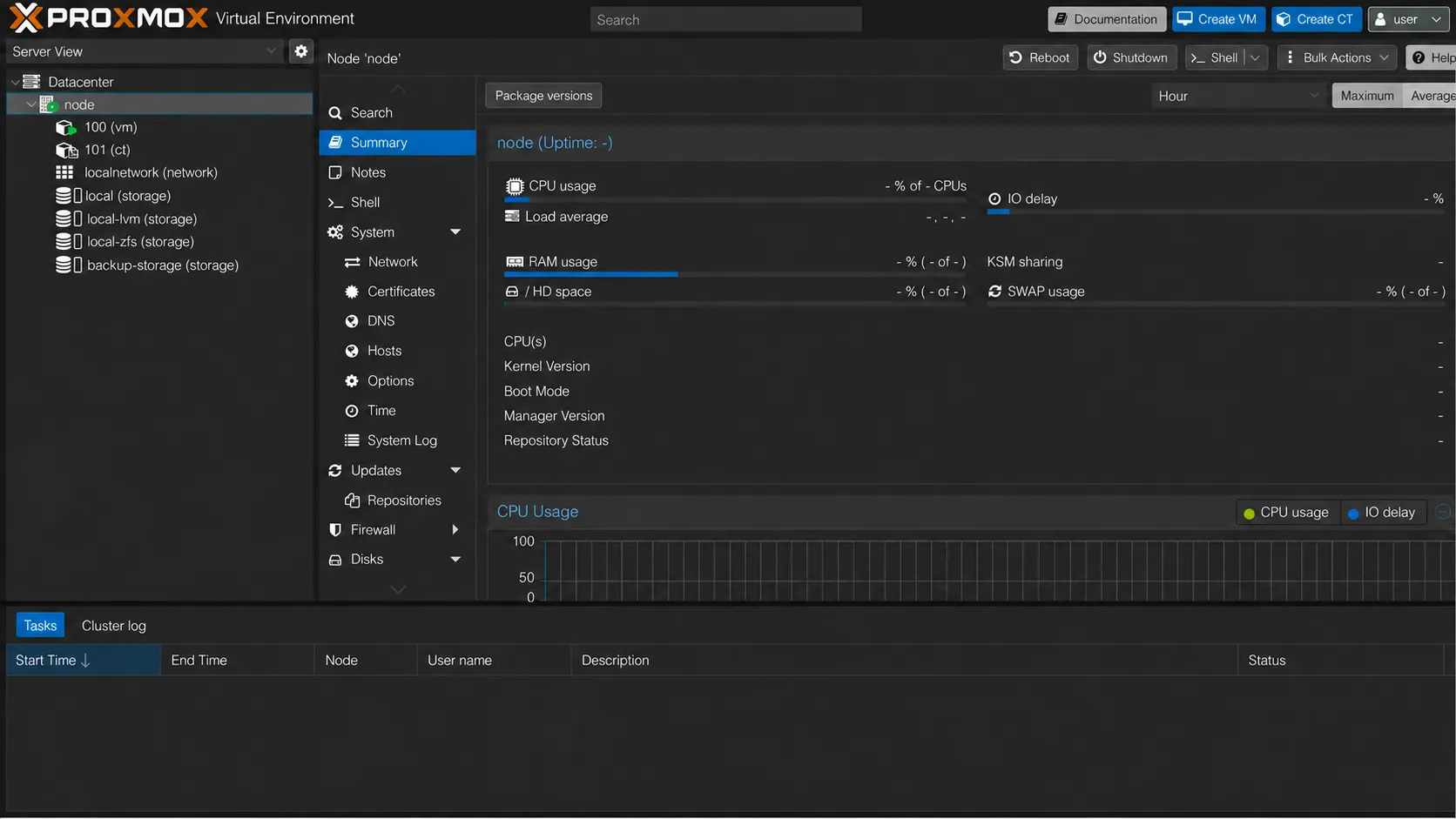Click the Proxmox logo icon
This screenshot has height=819, width=1456.
(x=25, y=17)
